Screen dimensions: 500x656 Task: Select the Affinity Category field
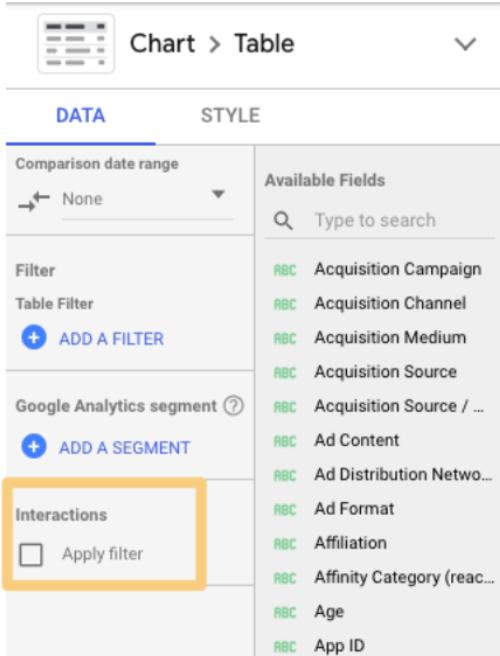(404, 578)
